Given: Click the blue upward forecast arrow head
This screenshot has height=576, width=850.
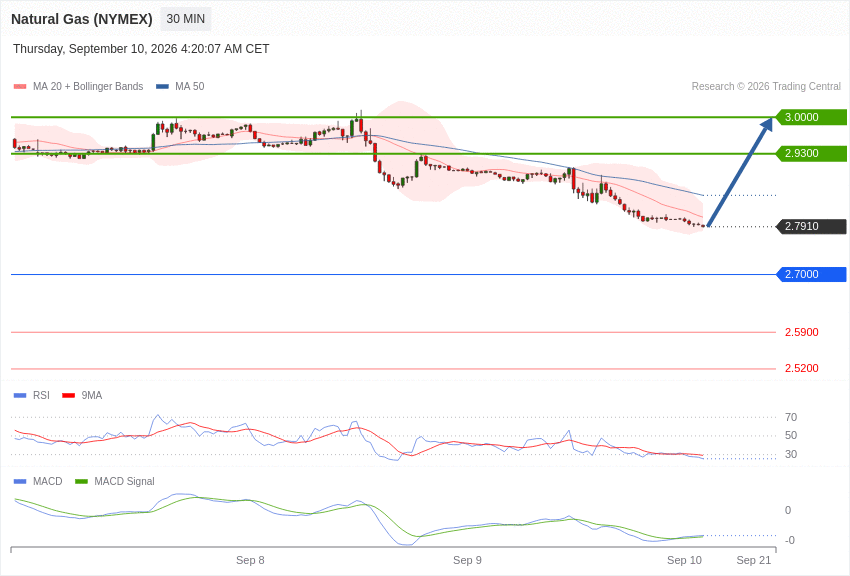Looking at the screenshot, I should (767, 125).
